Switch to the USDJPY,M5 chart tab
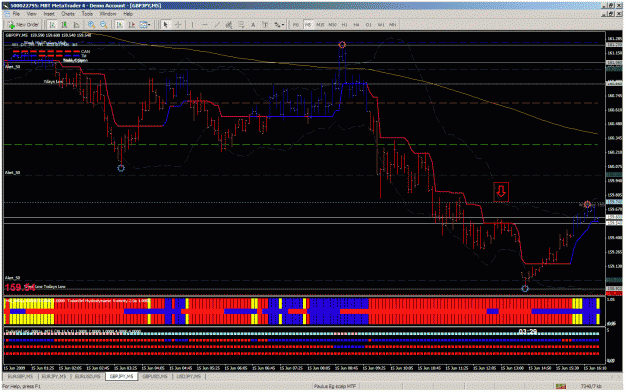The width and height of the screenshot is (625, 392). [x=189, y=376]
